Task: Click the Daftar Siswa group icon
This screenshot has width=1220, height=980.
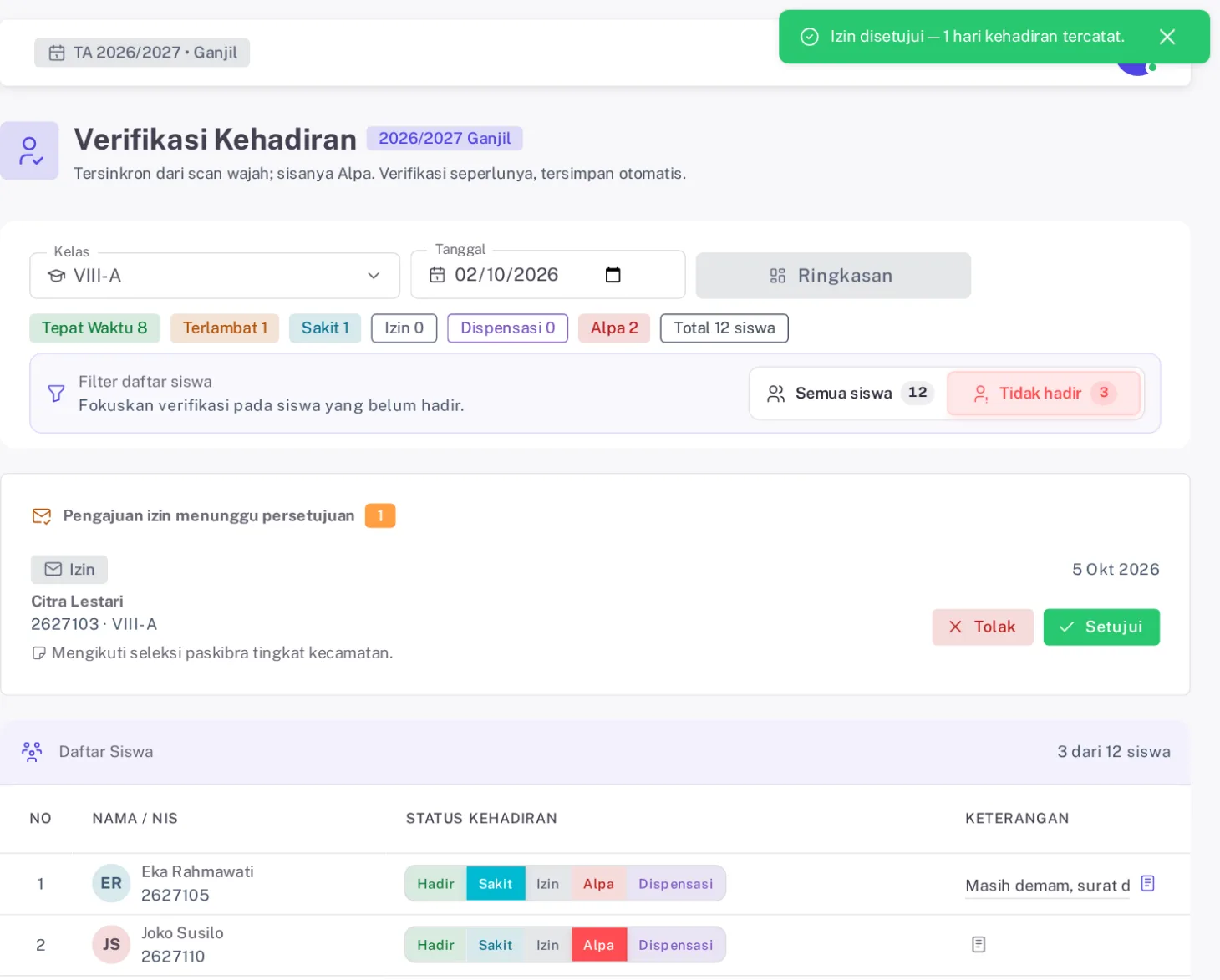Action: [32, 752]
